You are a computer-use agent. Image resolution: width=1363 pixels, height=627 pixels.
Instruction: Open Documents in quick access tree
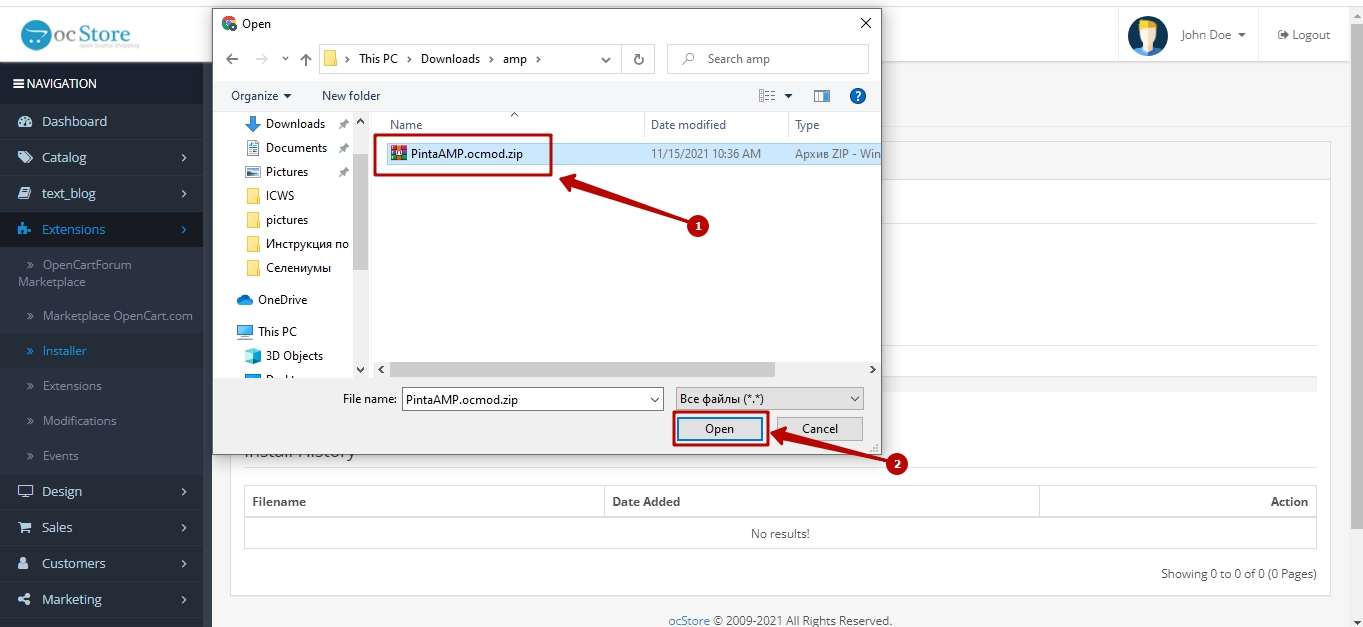coord(296,148)
